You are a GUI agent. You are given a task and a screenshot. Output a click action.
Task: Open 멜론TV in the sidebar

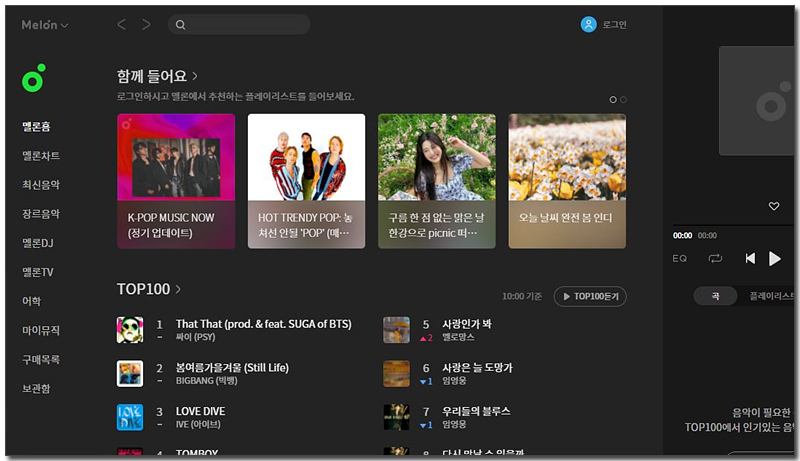(38, 272)
